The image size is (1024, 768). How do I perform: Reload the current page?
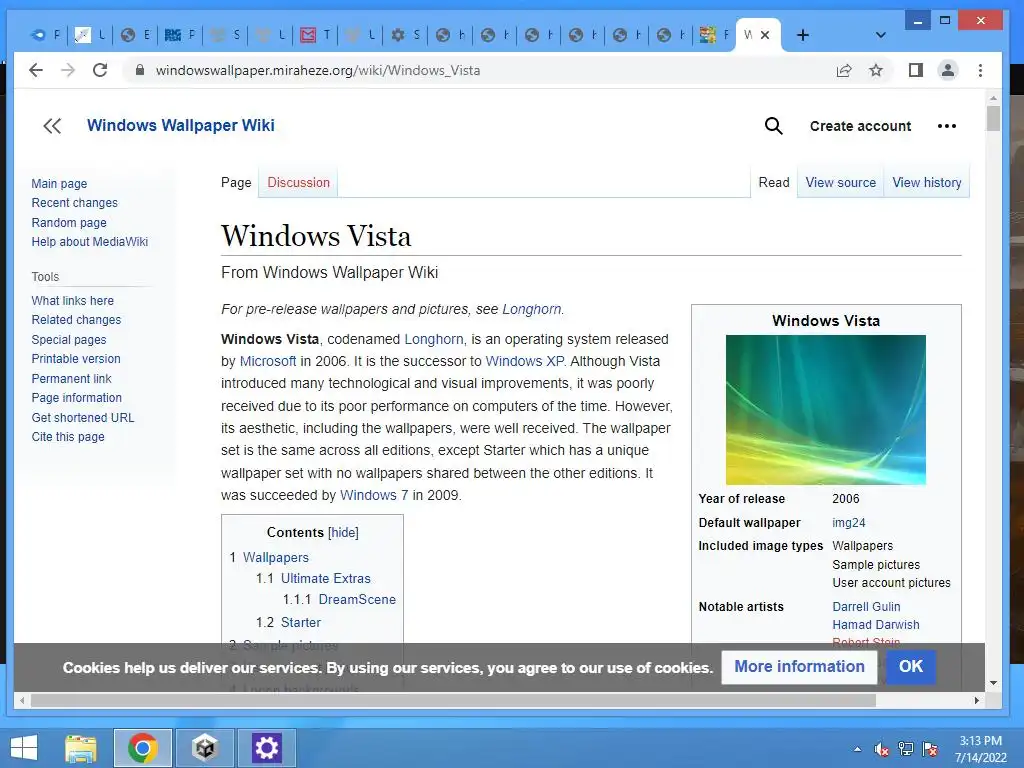pos(100,70)
